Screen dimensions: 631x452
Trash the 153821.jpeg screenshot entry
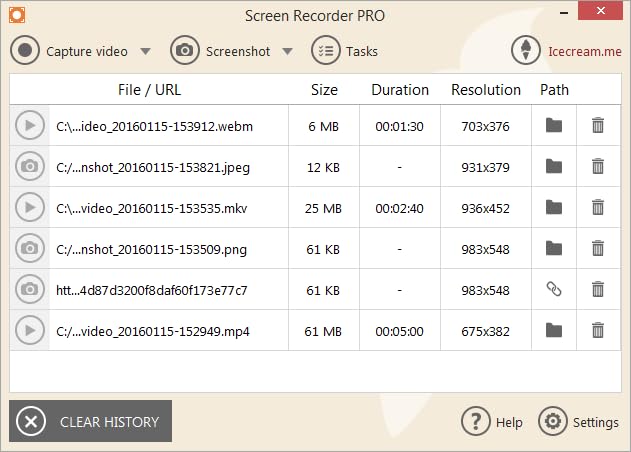point(598,167)
